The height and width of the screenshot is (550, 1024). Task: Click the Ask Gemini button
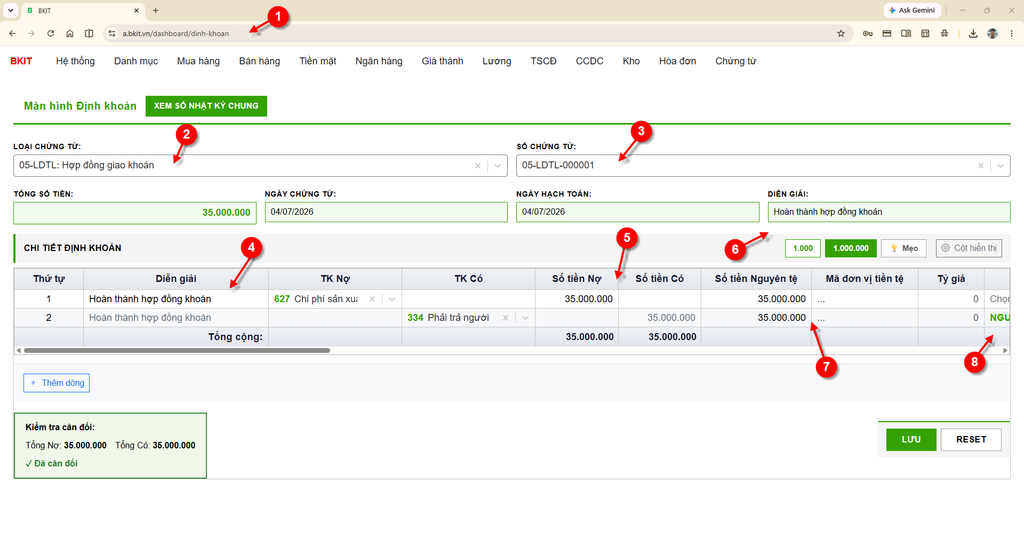[912, 10]
